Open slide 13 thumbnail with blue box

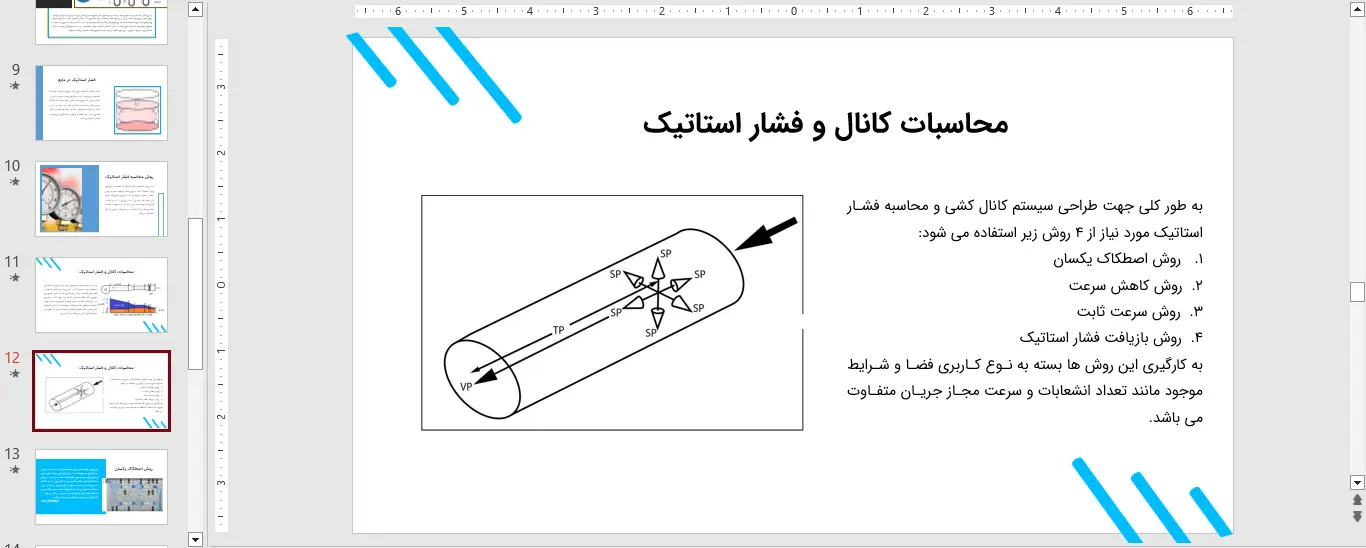101,486
